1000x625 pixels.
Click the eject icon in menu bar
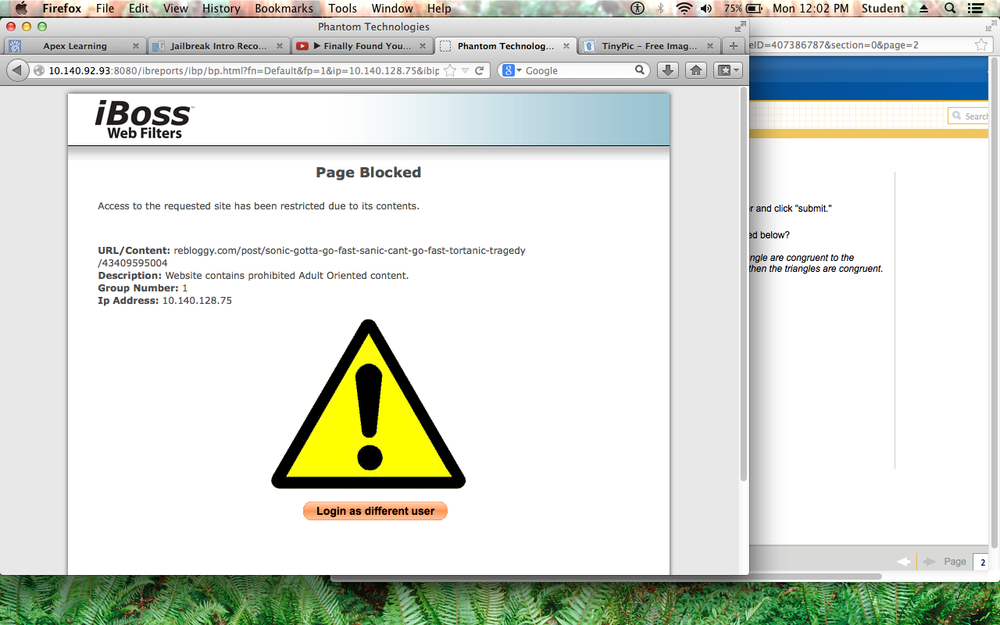click(924, 8)
